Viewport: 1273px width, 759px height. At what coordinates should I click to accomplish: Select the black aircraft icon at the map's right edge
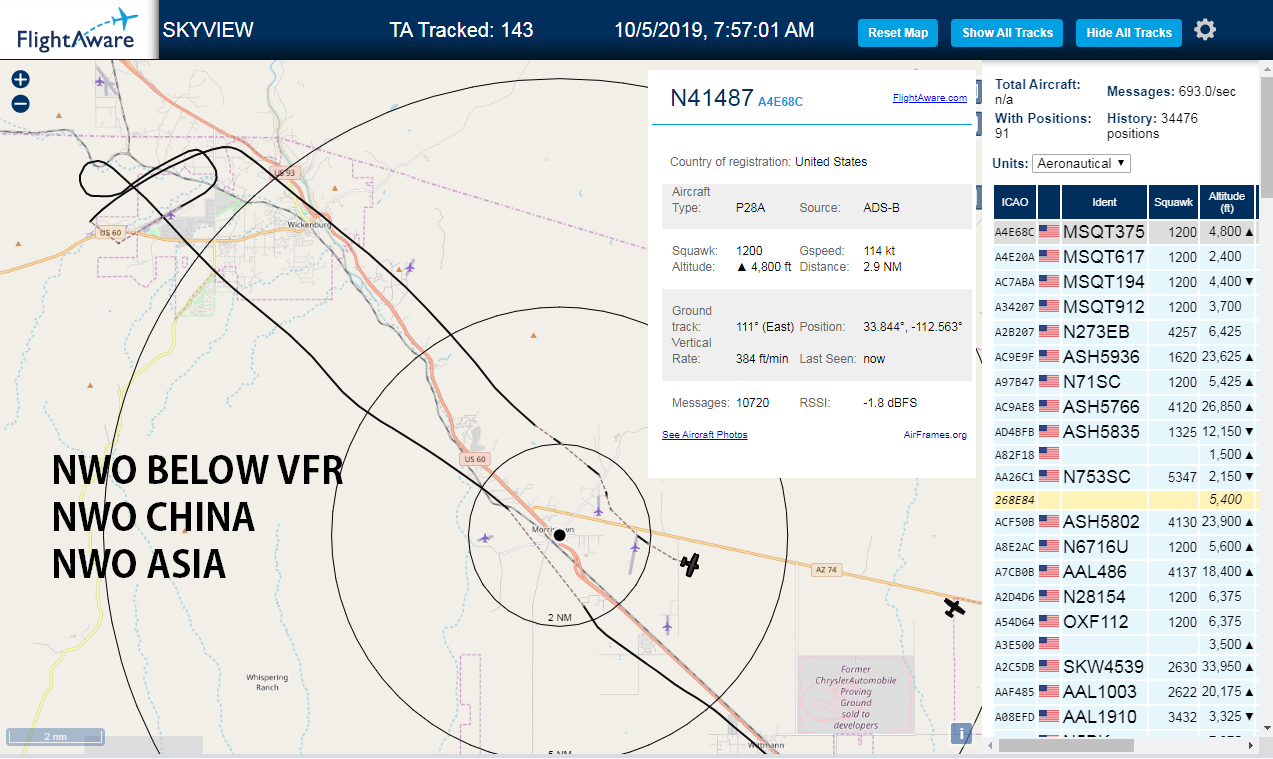click(955, 607)
